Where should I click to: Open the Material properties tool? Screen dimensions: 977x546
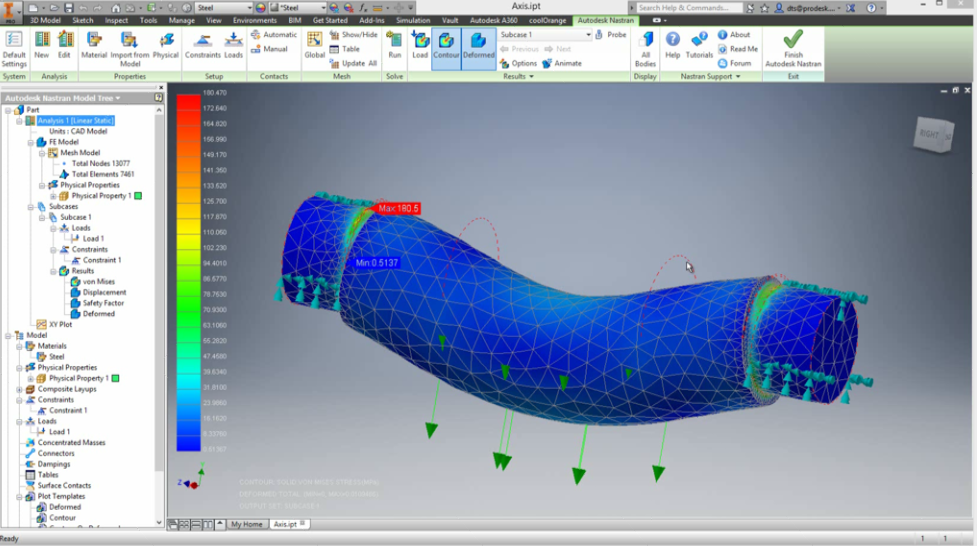point(94,45)
